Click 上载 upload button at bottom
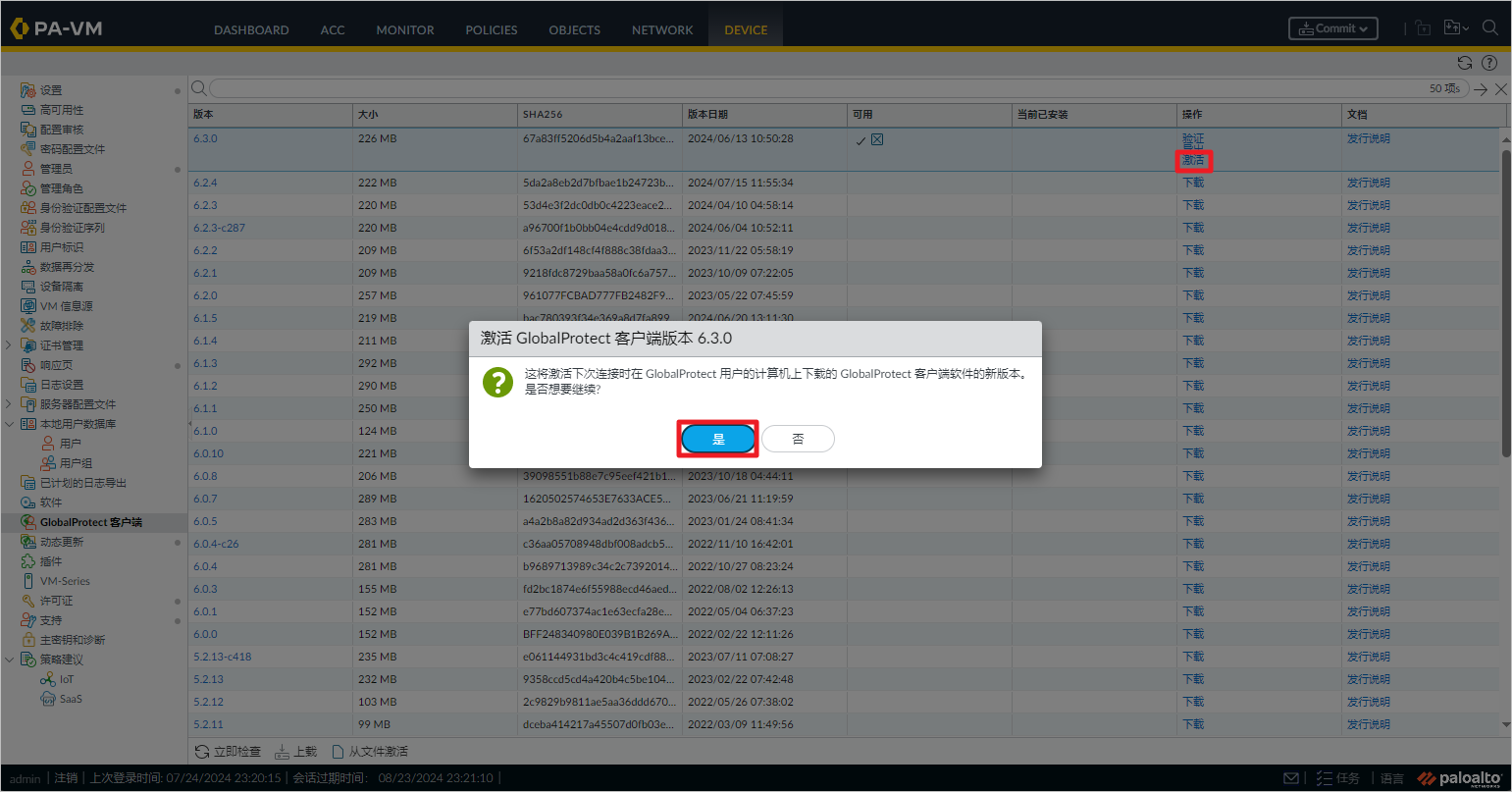Screen dimensions: 1512x792 (295, 752)
